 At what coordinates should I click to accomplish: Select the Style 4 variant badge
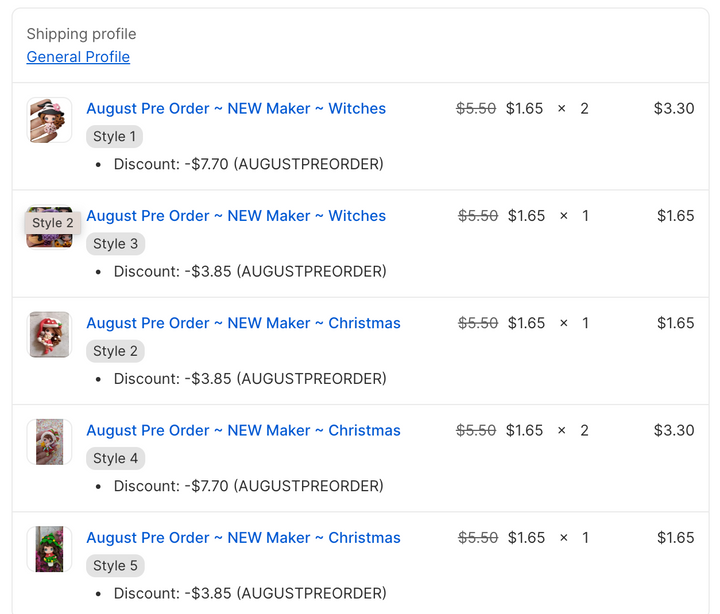(x=116, y=458)
